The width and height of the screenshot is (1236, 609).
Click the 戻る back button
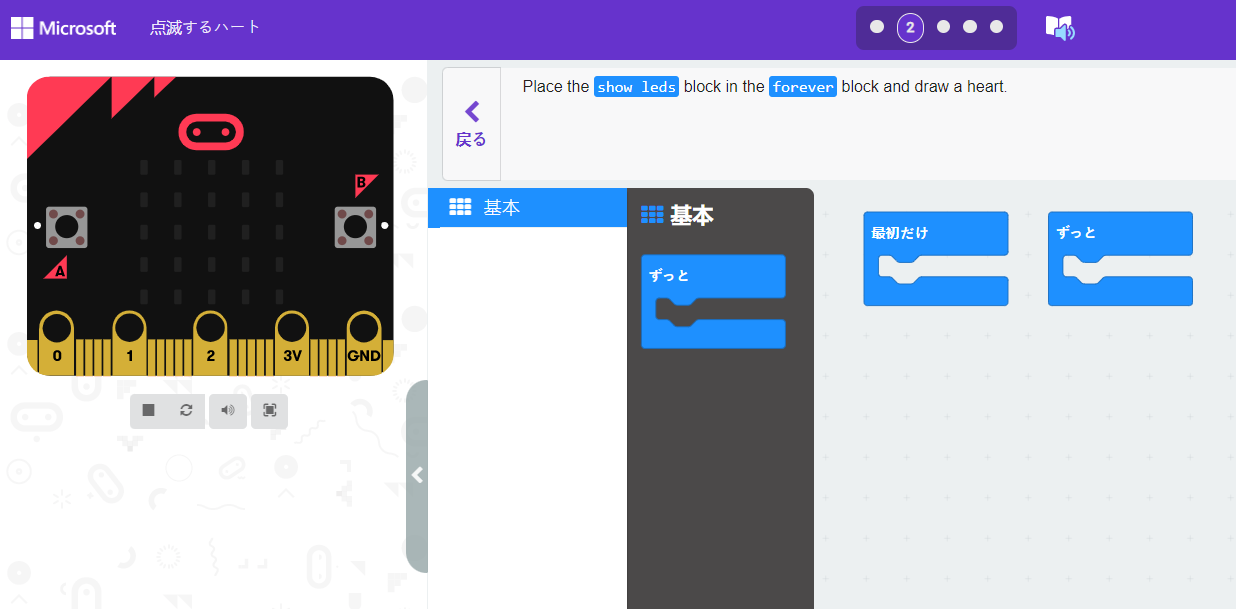470,123
